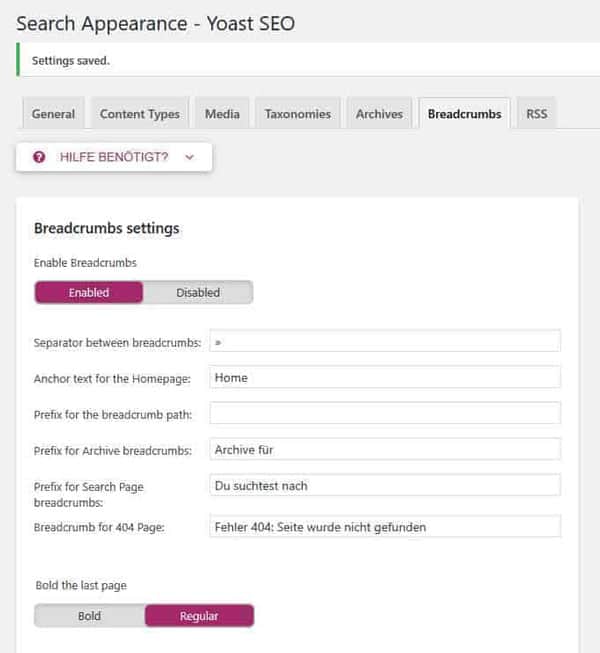600x653 pixels.
Task: Open the Content Types tab
Action: coord(140,114)
